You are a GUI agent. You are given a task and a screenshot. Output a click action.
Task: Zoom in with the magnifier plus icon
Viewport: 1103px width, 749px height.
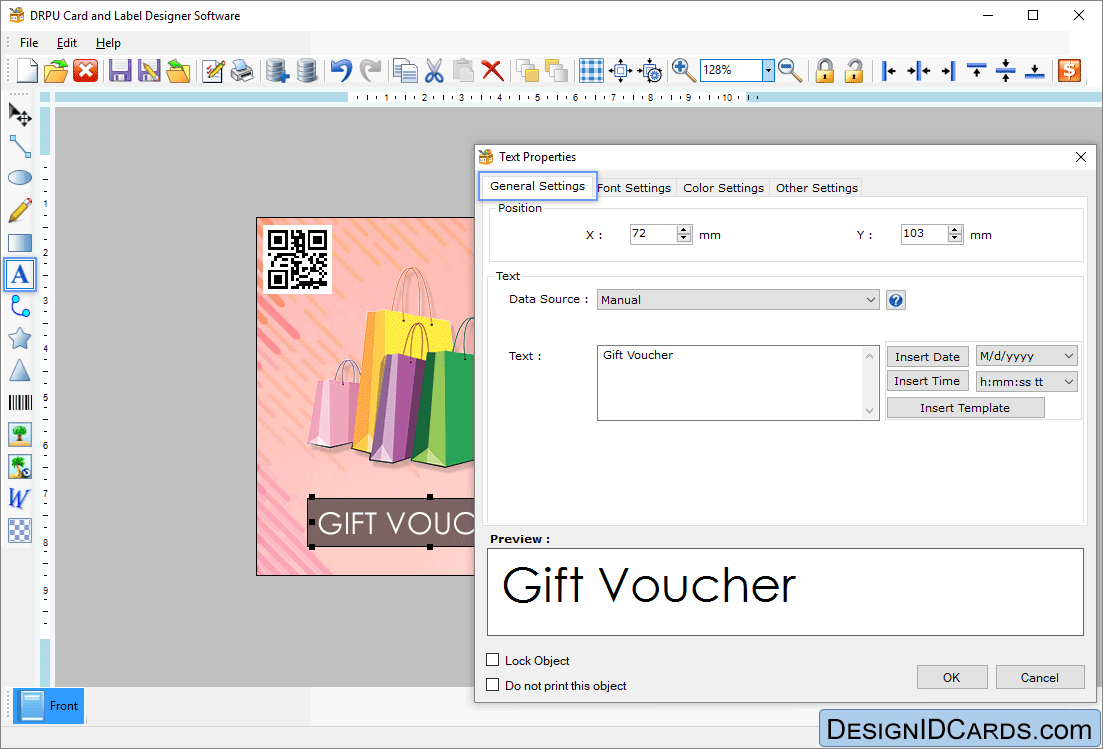683,70
